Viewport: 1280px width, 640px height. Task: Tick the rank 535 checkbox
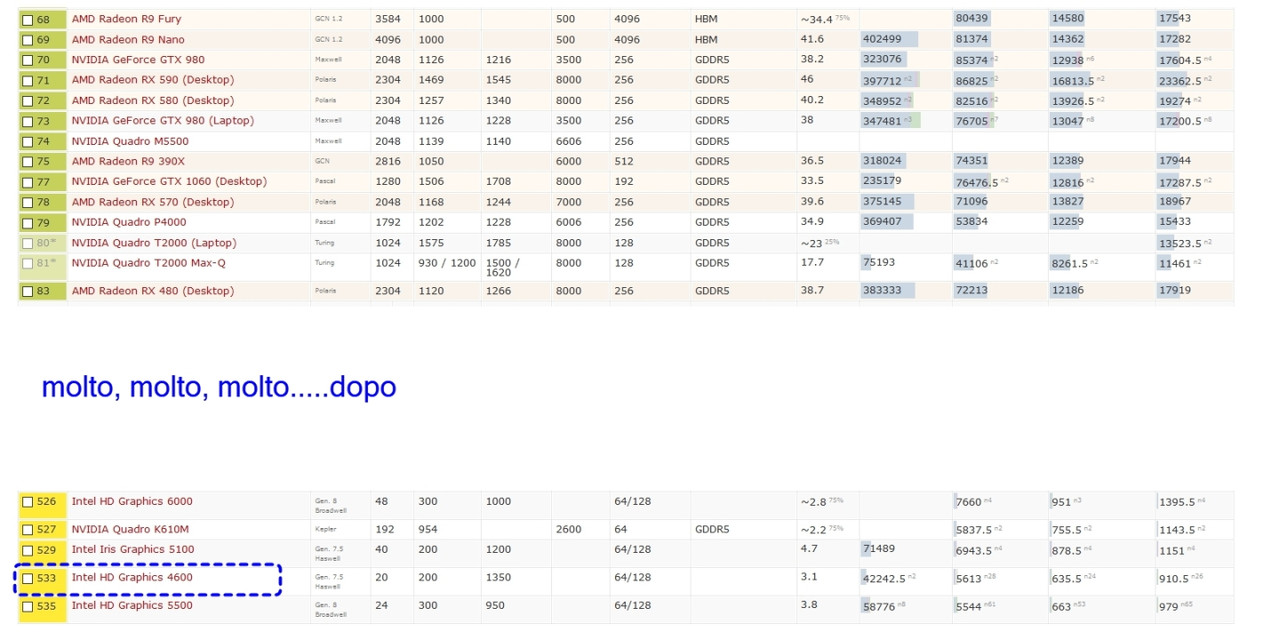pyautogui.click(x=28, y=606)
